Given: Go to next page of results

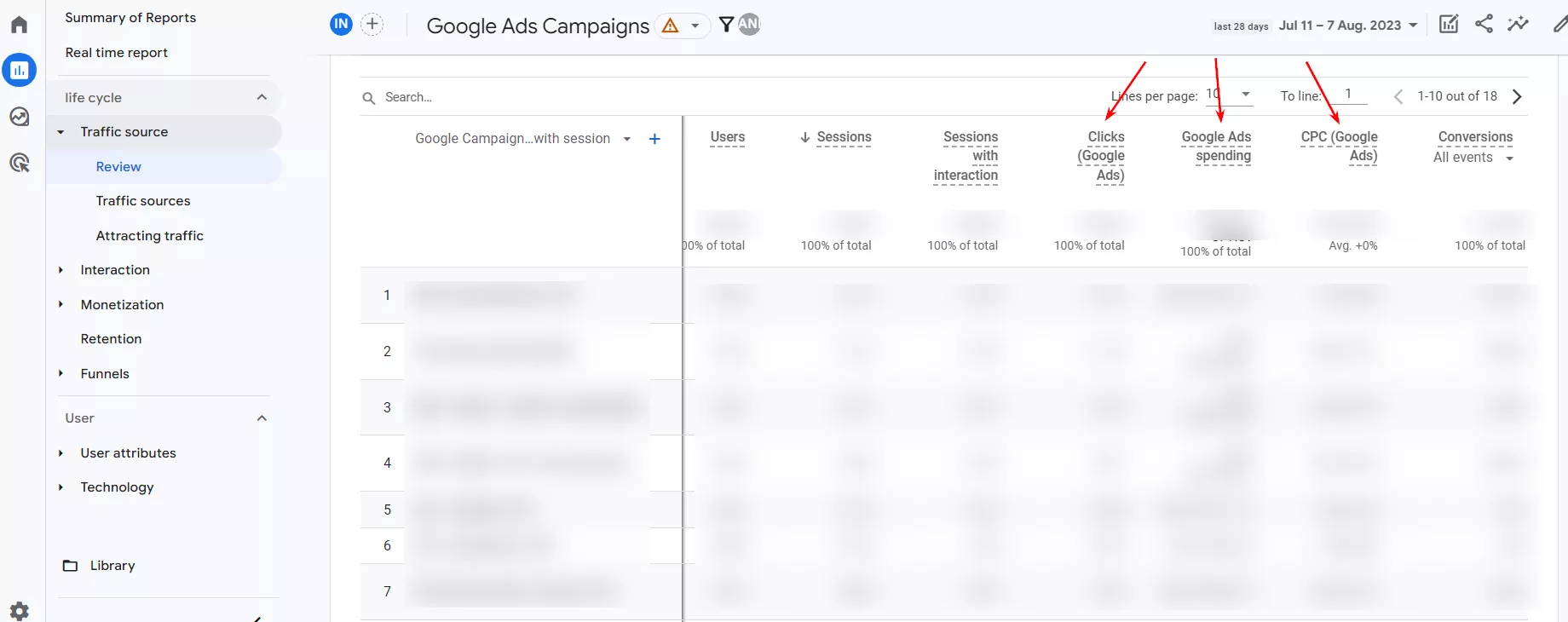Looking at the screenshot, I should tap(1517, 96).
